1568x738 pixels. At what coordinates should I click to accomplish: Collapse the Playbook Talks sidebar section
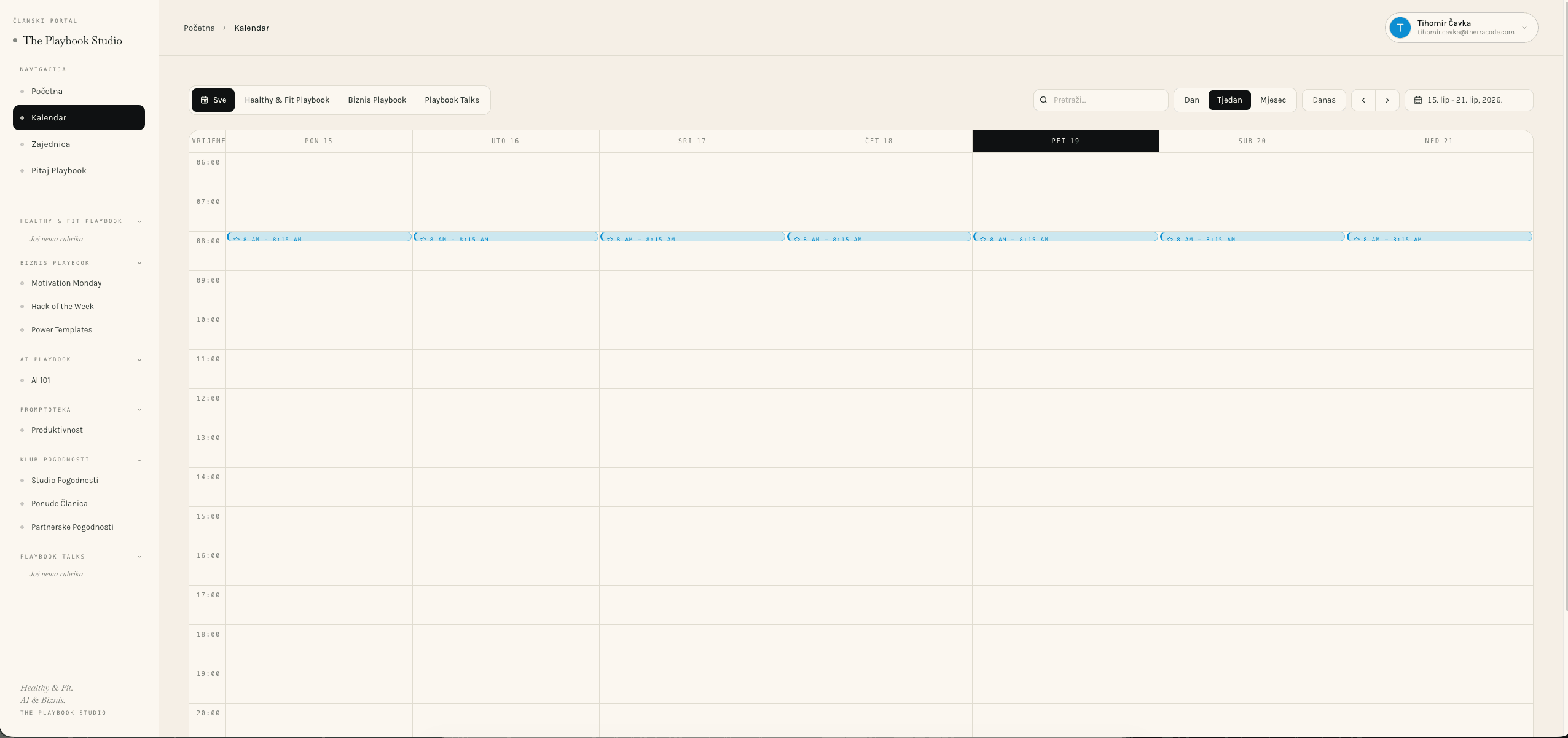139,557
